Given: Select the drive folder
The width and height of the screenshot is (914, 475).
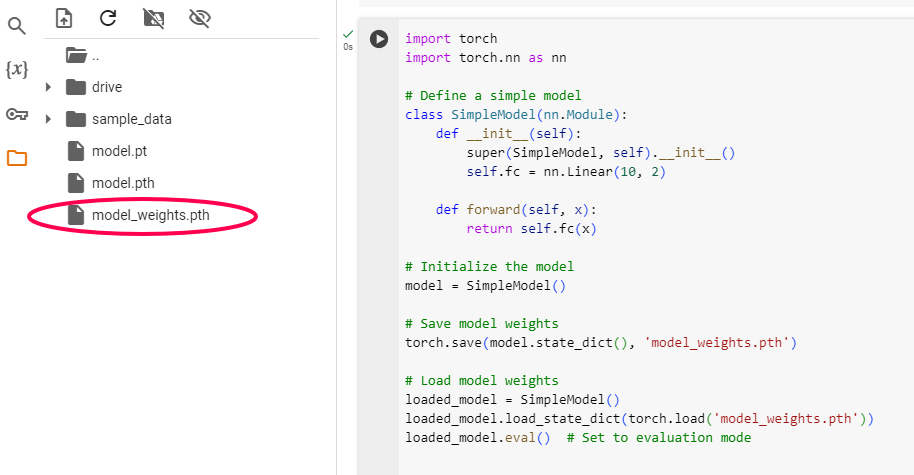Looking at the screenshot, I should (106, 87).
